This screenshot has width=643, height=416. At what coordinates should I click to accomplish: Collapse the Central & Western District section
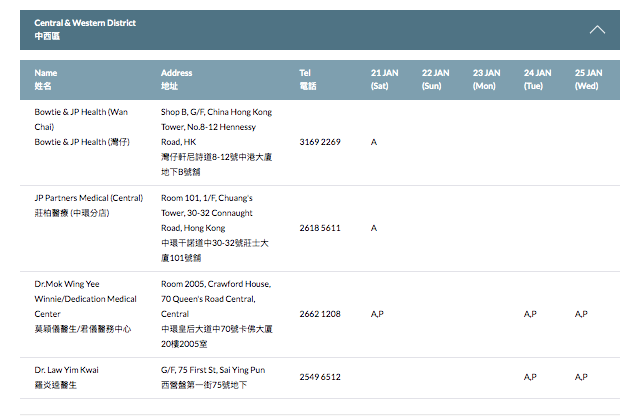coord(597,30)
